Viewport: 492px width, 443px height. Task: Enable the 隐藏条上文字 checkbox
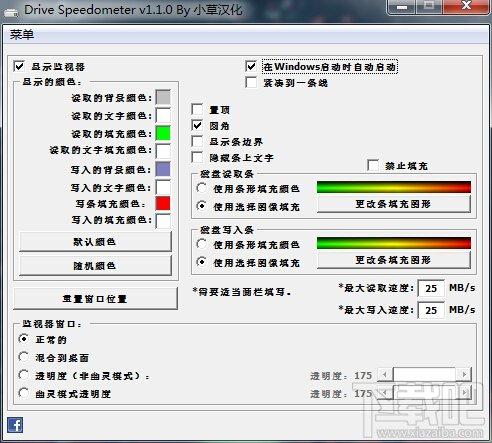tap(197, 157)
